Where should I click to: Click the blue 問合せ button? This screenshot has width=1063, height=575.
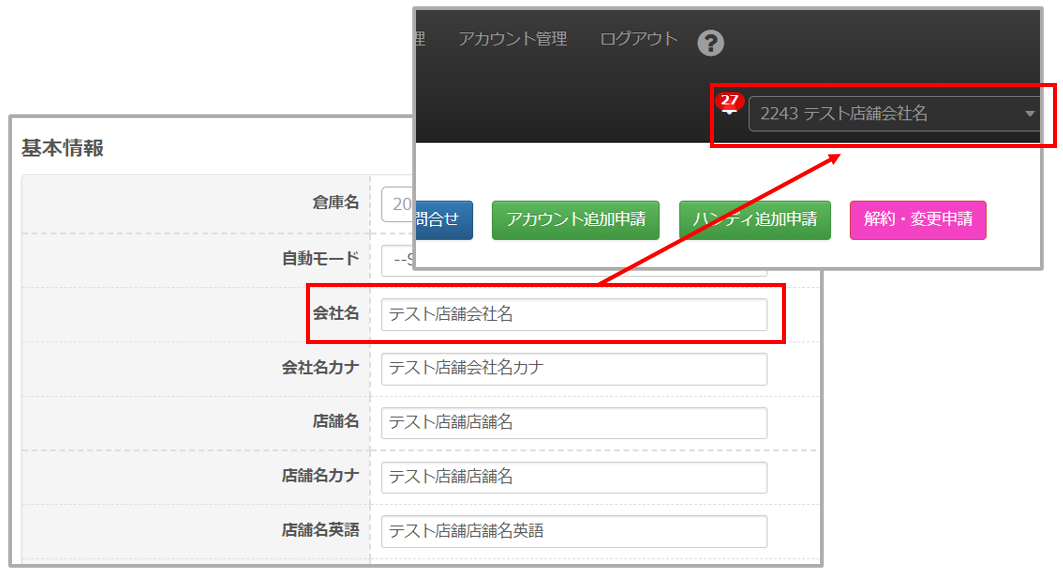click(x=444, y=220)
